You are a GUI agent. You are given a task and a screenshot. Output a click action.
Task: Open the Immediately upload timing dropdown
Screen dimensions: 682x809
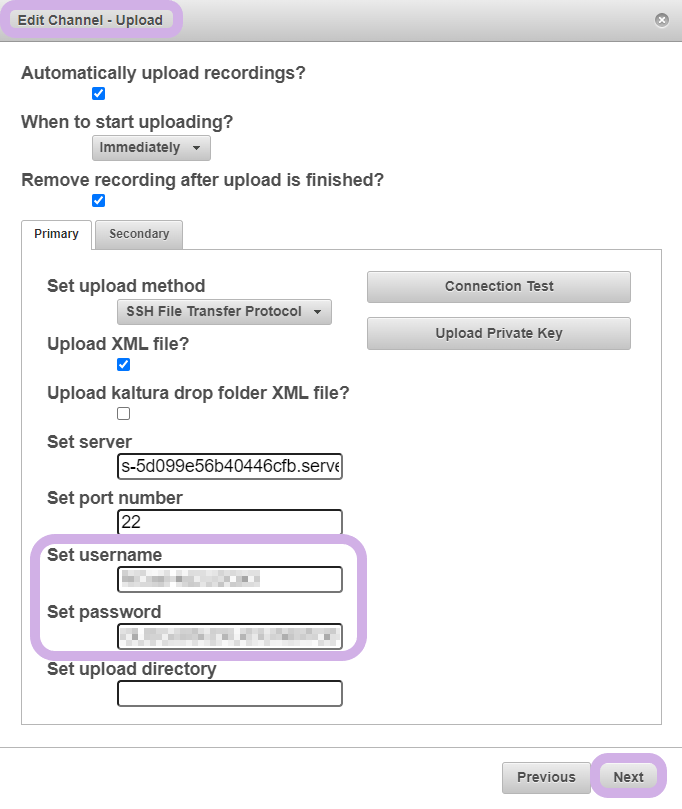click(151, 148)
